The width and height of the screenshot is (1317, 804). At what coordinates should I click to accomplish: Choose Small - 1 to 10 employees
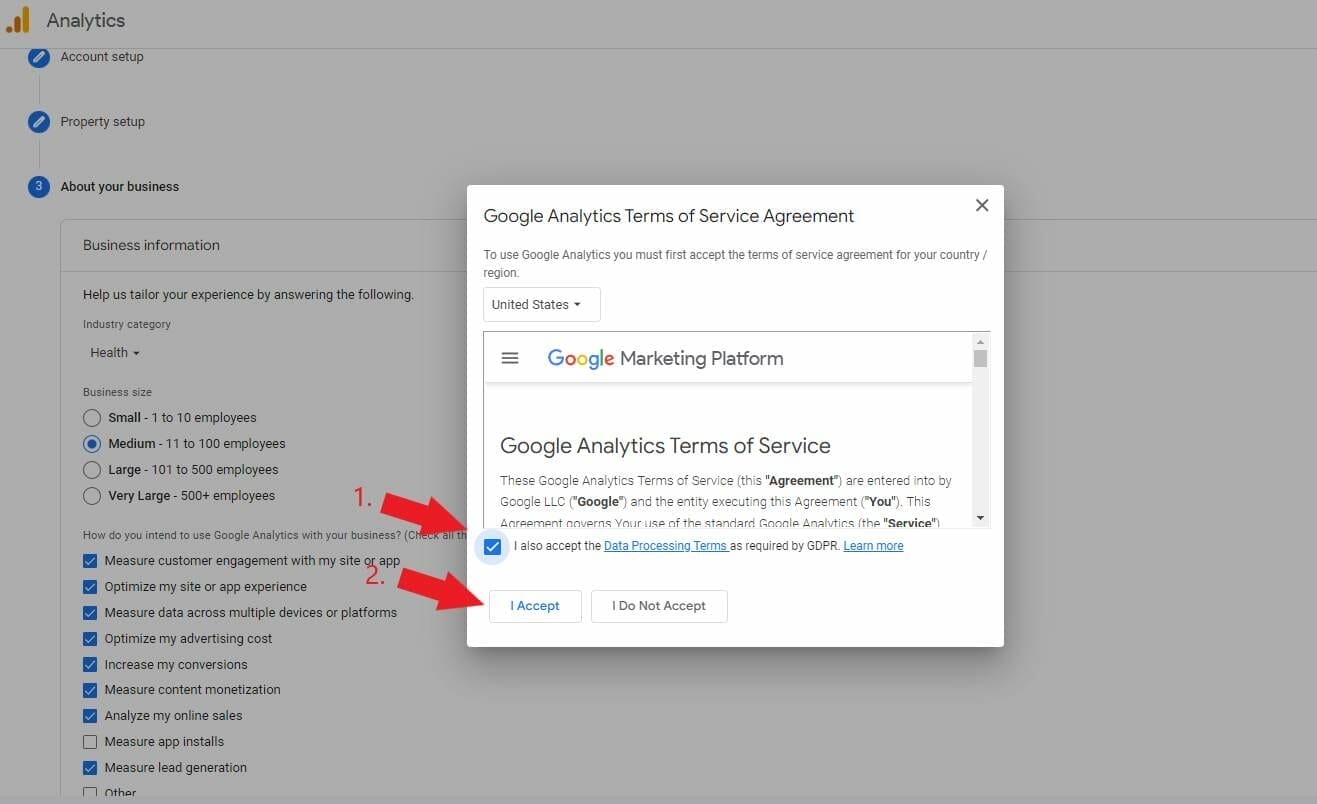(92, 417)
